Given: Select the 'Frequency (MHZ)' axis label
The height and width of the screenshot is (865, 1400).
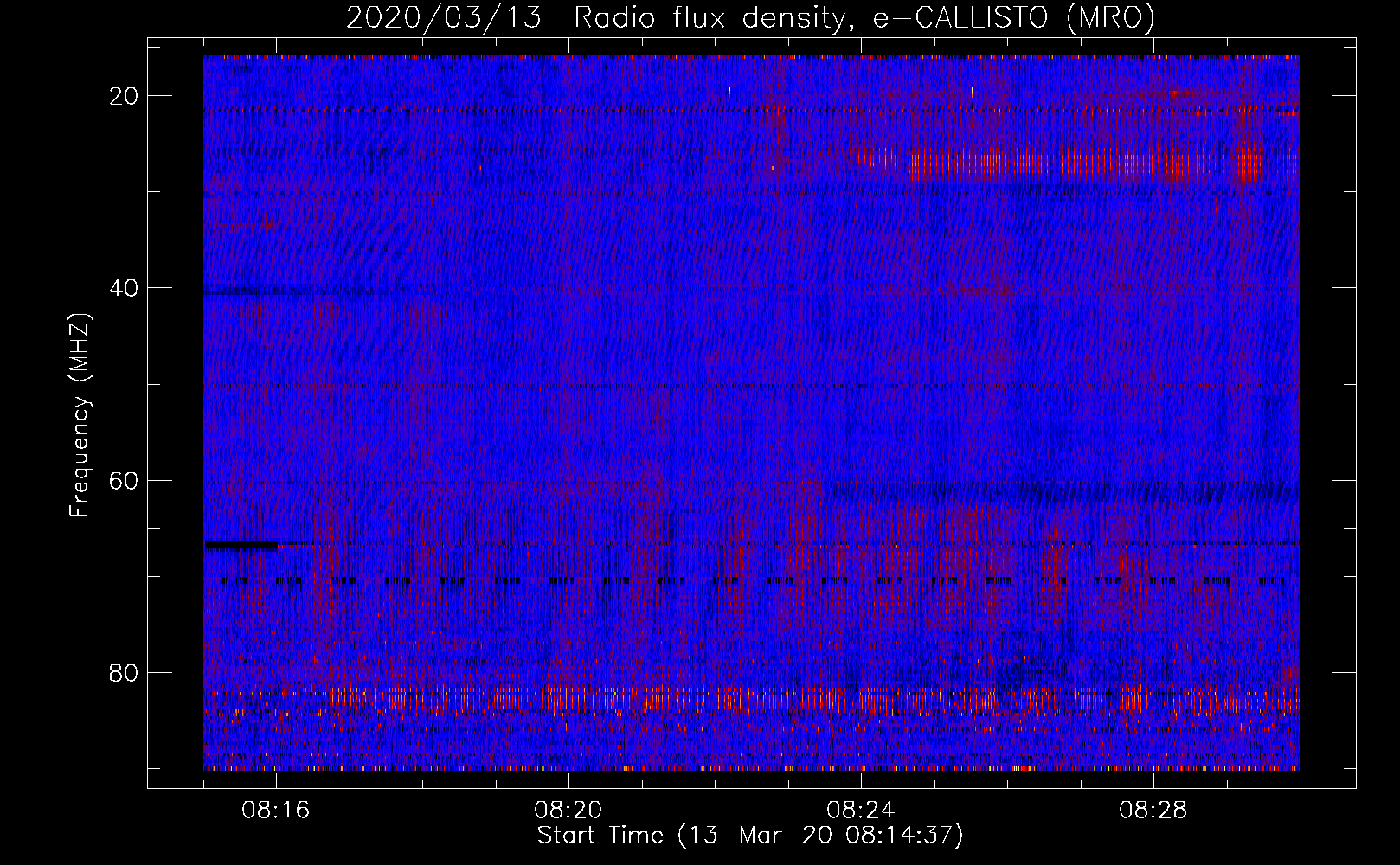Looking at the screenshot, I should (x=80, y=415).
